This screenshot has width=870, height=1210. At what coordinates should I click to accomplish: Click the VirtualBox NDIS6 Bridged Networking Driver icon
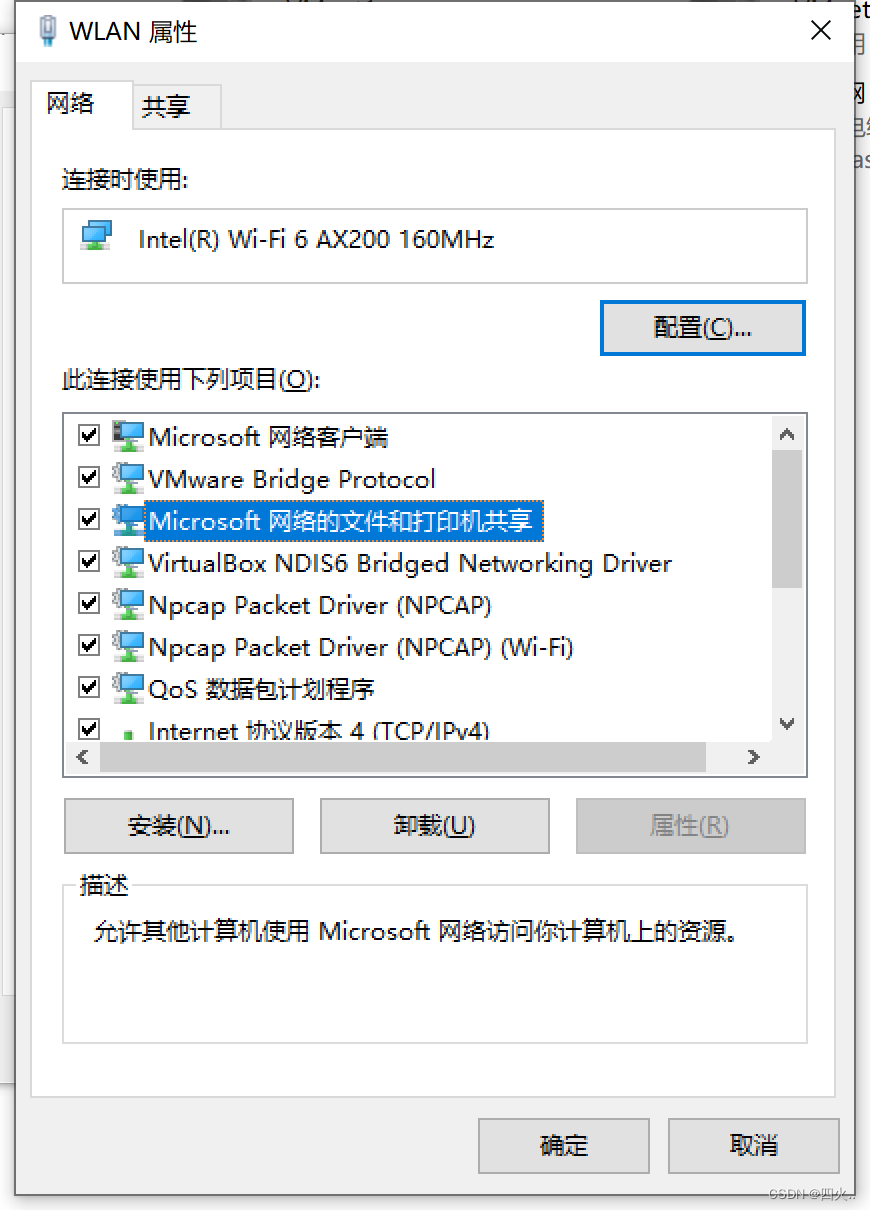[x=128, y=562]
